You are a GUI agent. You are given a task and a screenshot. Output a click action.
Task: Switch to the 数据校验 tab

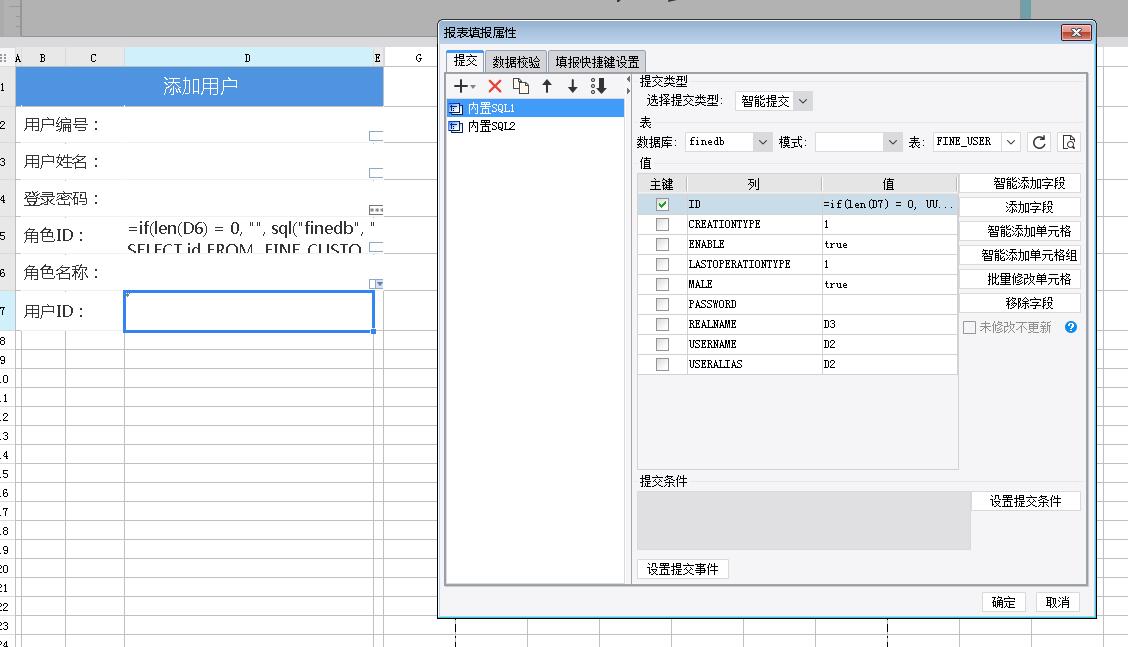pos(517,62)
